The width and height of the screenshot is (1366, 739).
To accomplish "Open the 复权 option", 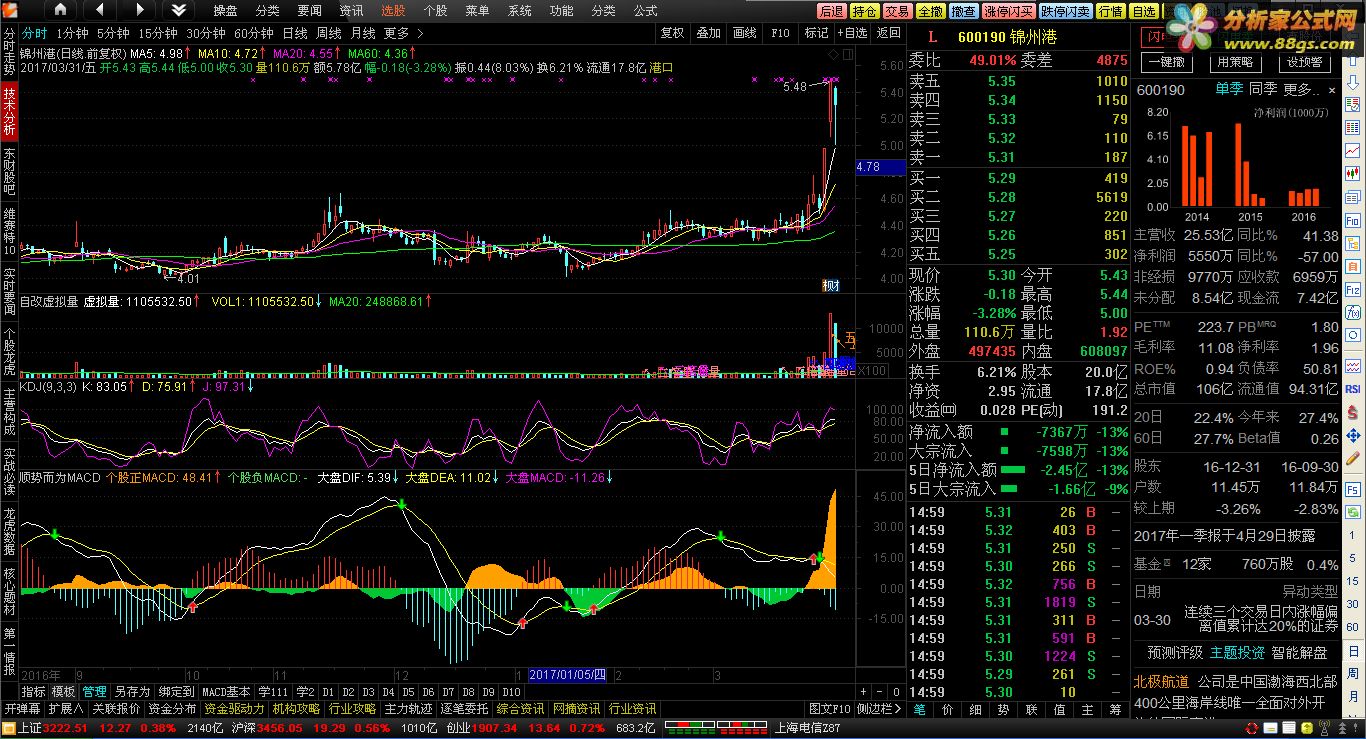I will pyautogui.click(x=673, y=33).
